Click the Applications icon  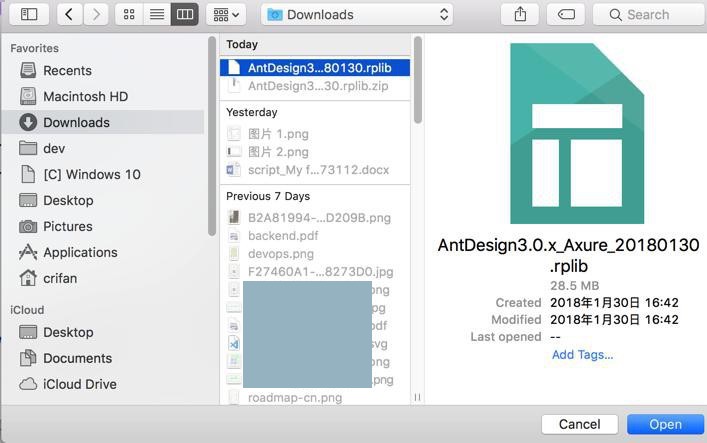tap(28, 252)
